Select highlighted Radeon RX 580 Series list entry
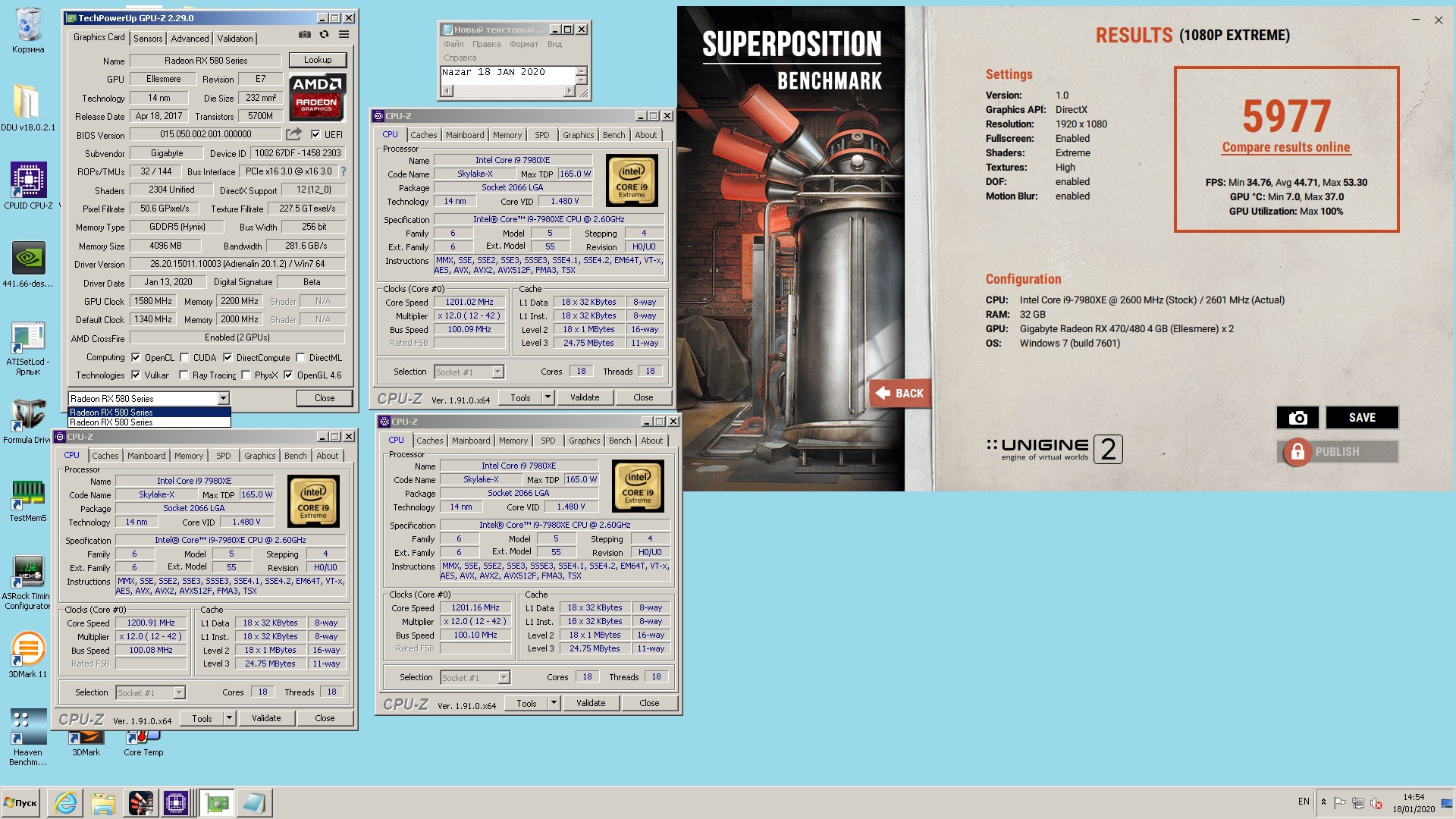The image size is (1456, 819). pyautogui.click(x=149, y=413)
